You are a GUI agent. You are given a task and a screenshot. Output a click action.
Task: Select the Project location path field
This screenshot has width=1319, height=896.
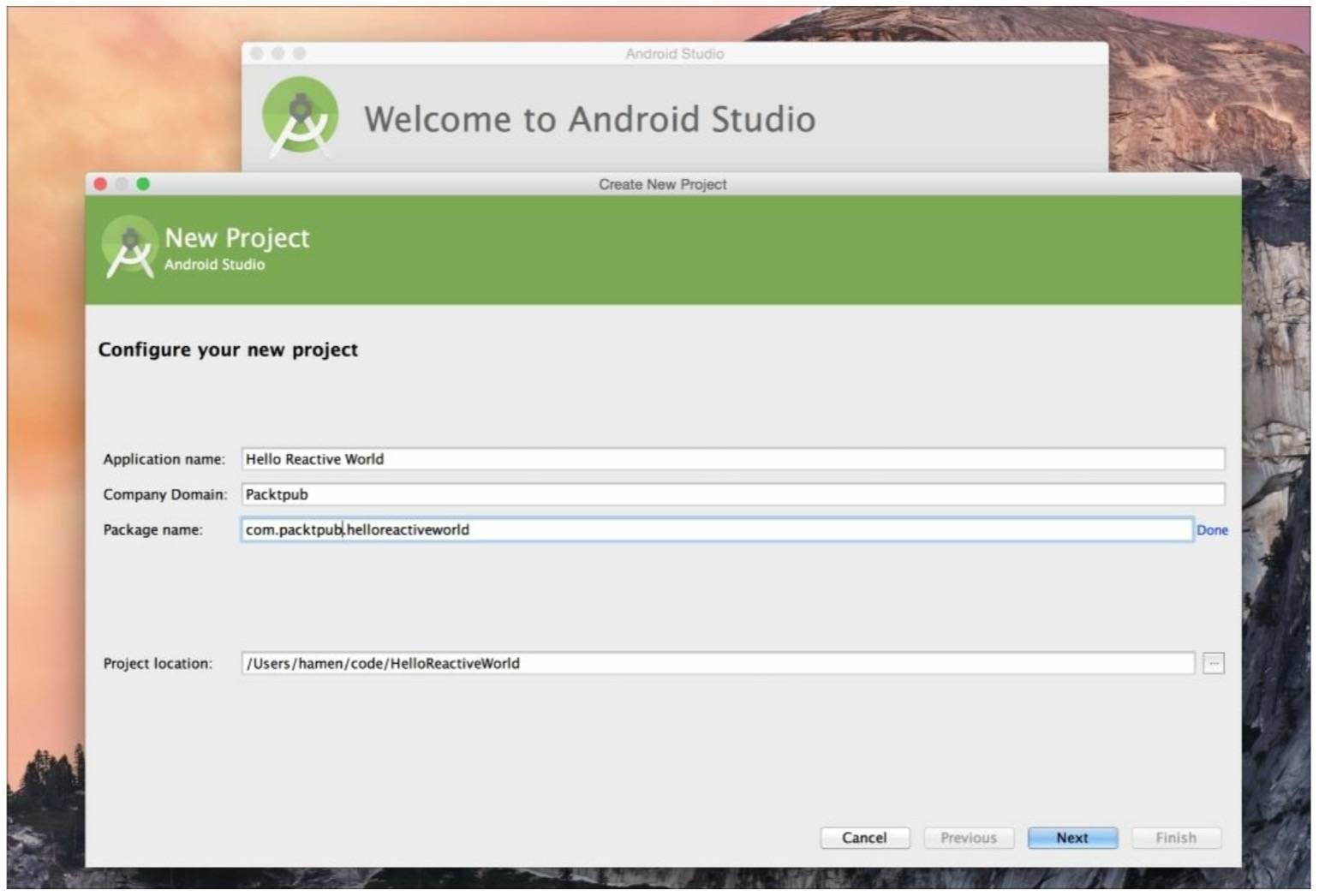pos(717,663)
